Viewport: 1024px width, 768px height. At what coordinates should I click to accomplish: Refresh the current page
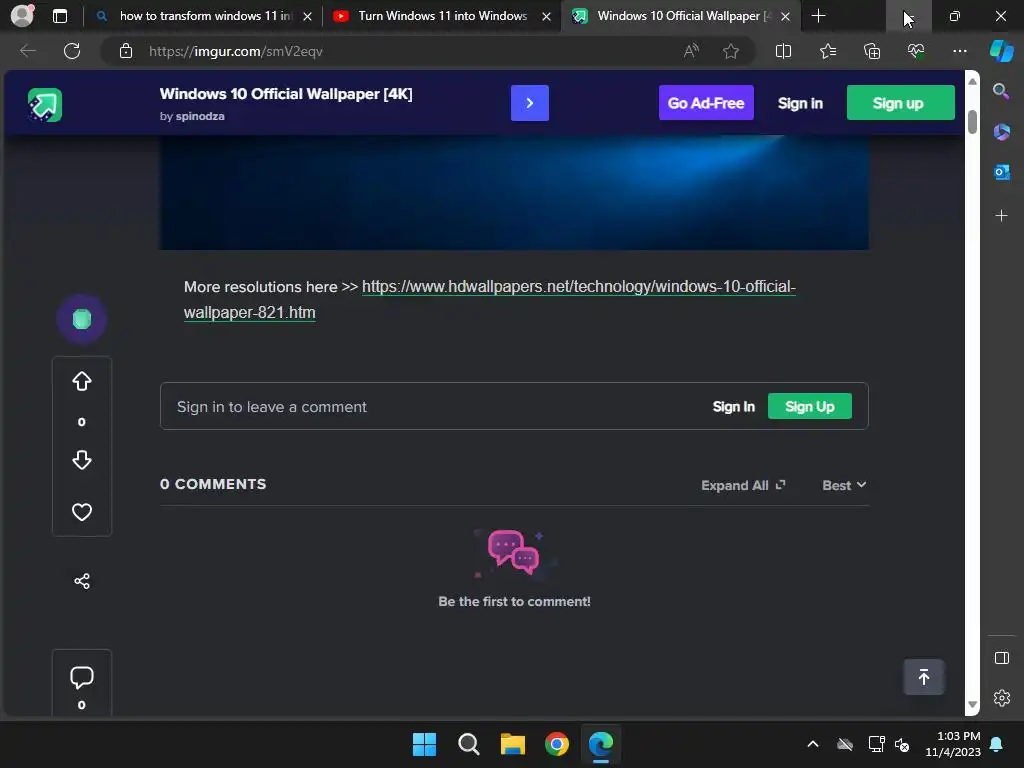pyautogui.click(x=72, y=51)
